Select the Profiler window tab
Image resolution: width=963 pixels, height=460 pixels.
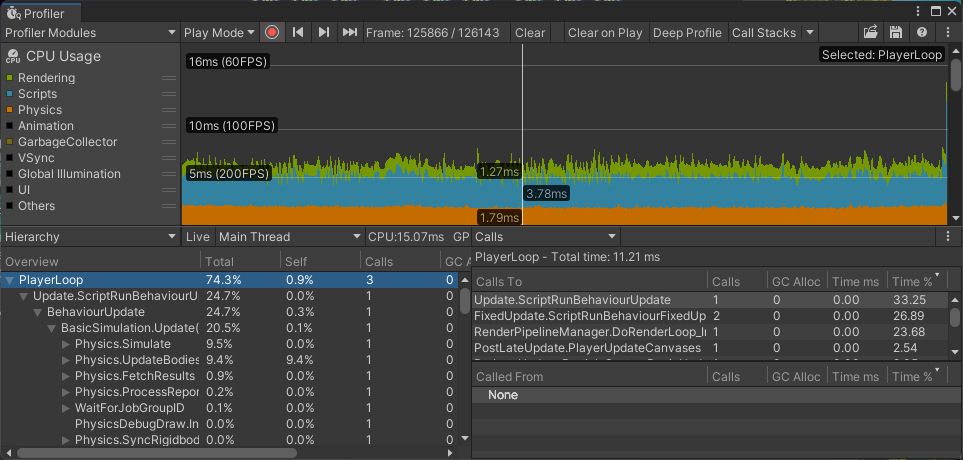[40, 14]
